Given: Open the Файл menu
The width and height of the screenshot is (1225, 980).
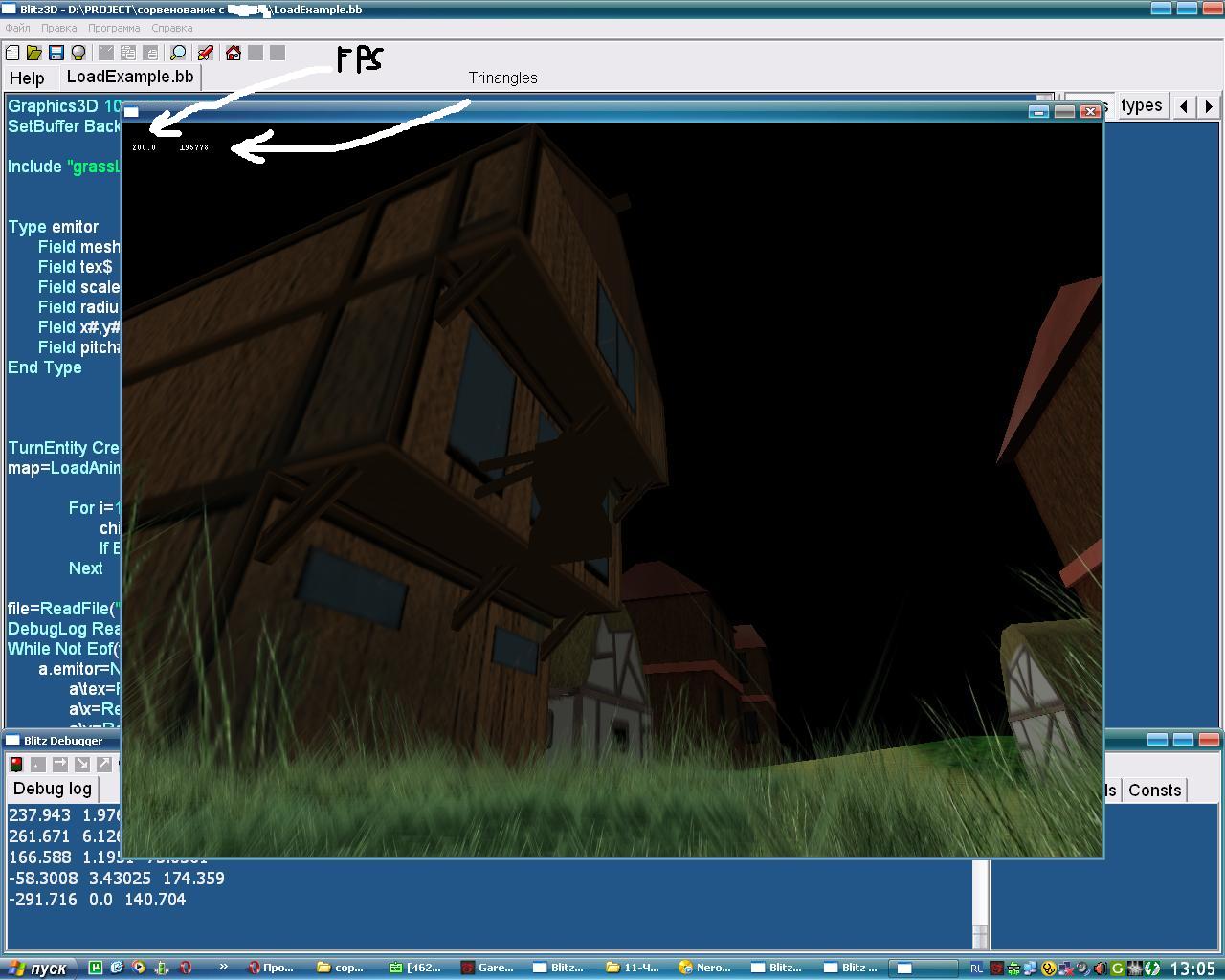Looking at the screenshot, I should coord(17,28).
